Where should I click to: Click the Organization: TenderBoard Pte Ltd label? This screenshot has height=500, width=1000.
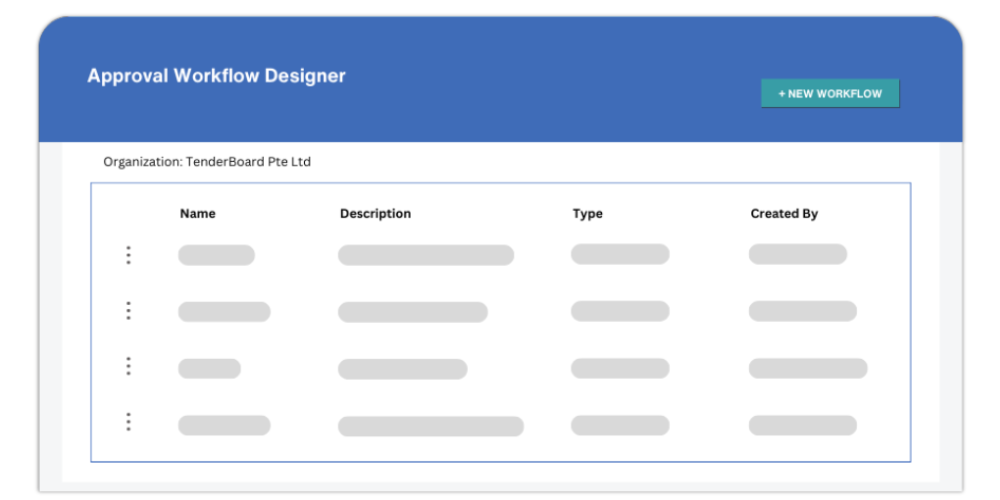coord(207,162)
